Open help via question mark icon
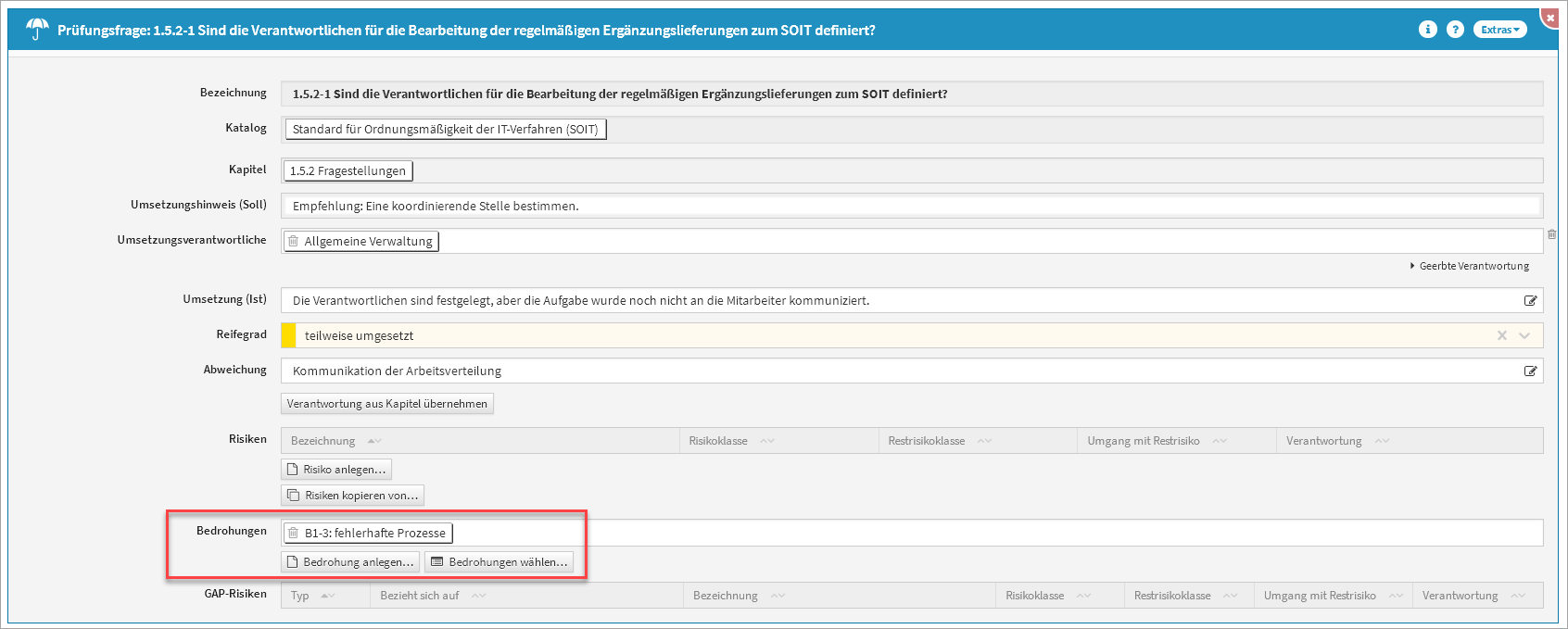 [1455, 30]
